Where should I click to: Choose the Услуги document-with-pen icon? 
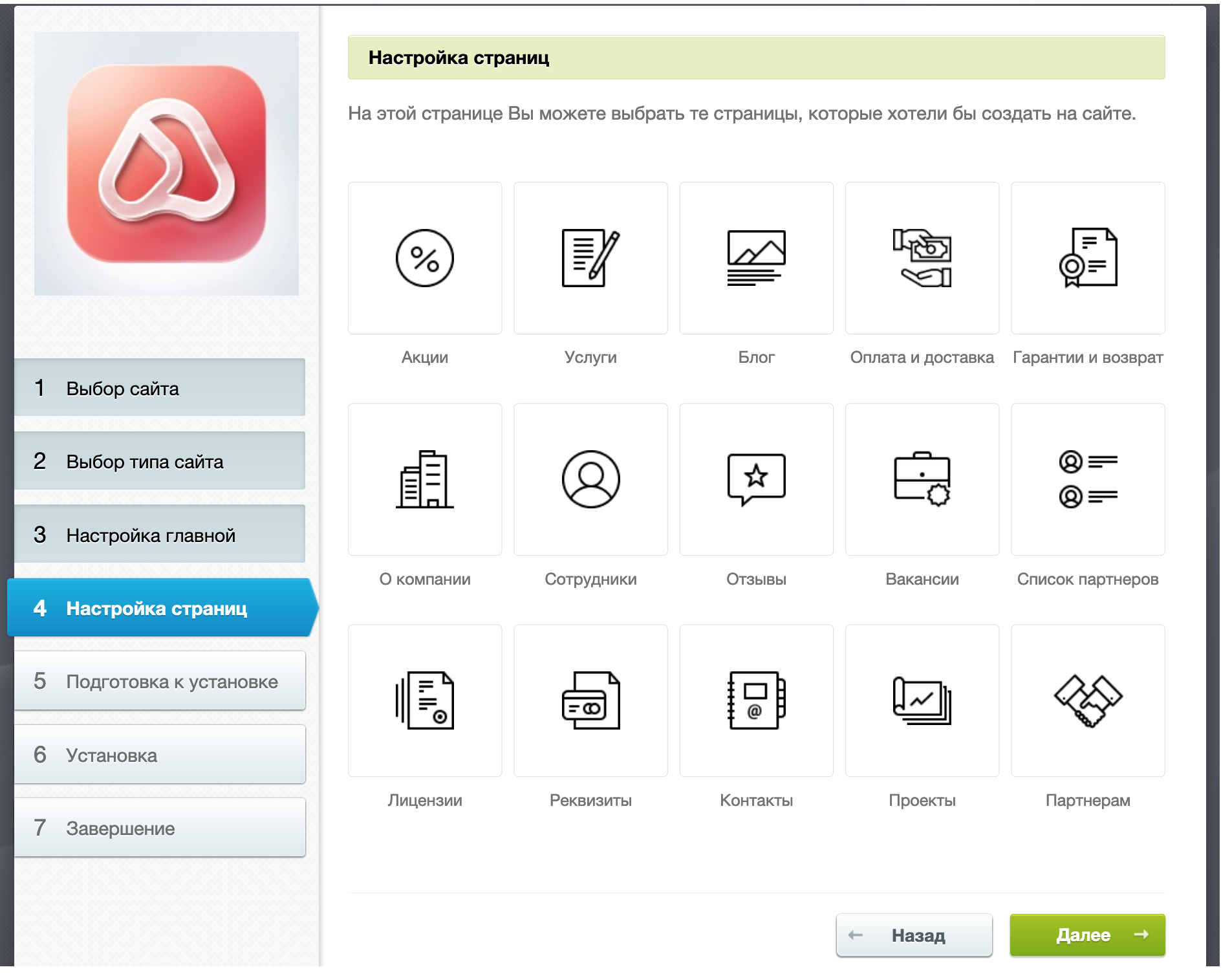[590, 258]
